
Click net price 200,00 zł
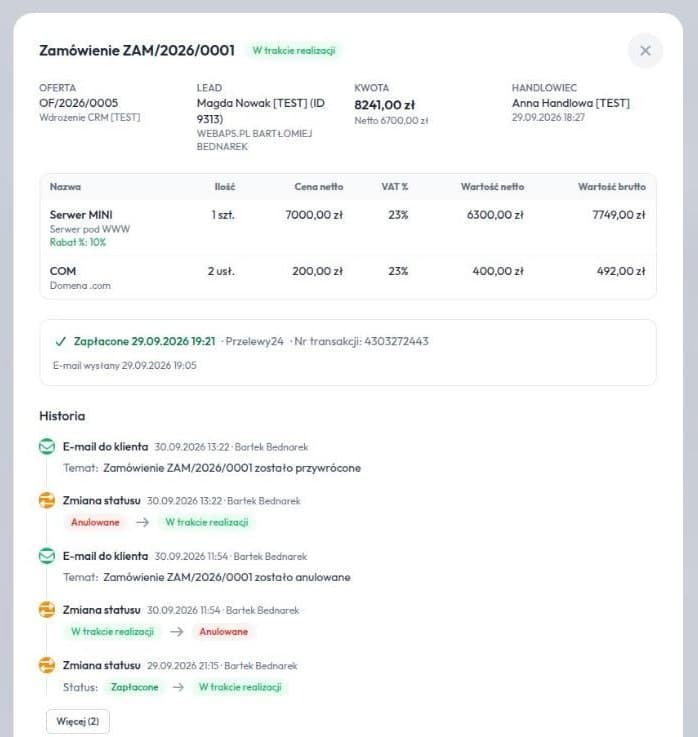317,271
